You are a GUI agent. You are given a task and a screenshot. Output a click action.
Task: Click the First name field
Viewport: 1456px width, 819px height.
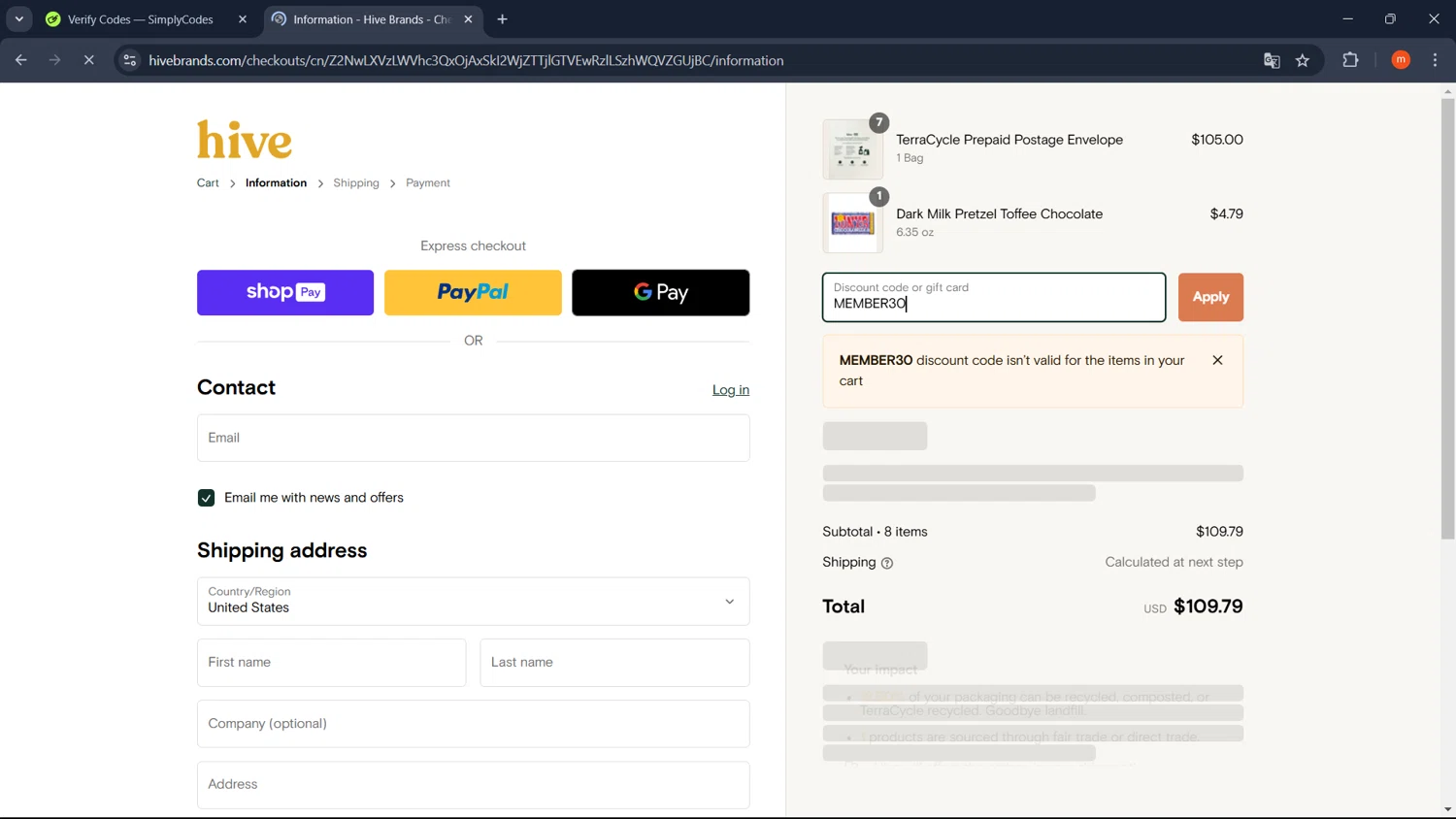point(332,663)
